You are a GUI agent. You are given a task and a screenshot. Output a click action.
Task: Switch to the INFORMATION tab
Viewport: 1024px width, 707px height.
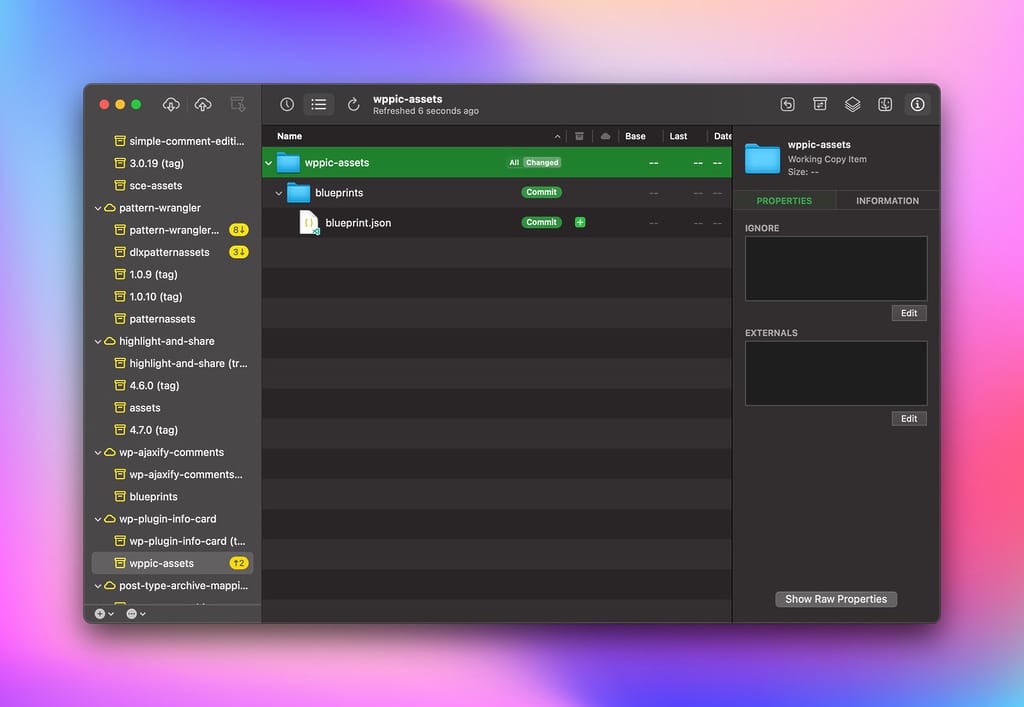pos(888,200)
